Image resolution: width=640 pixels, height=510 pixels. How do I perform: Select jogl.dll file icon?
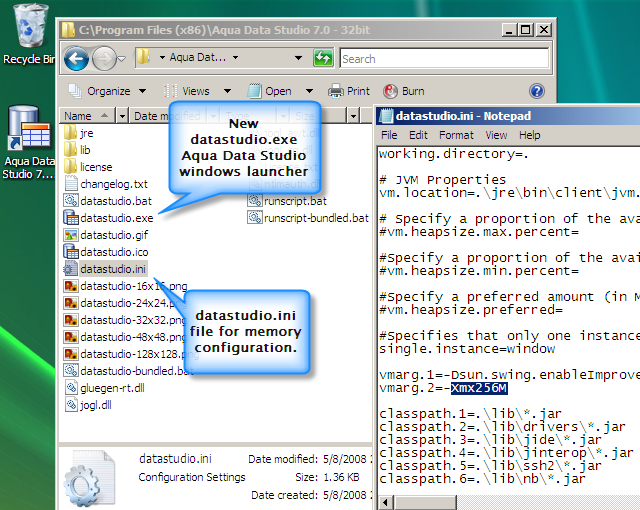(x=71, y=405)
